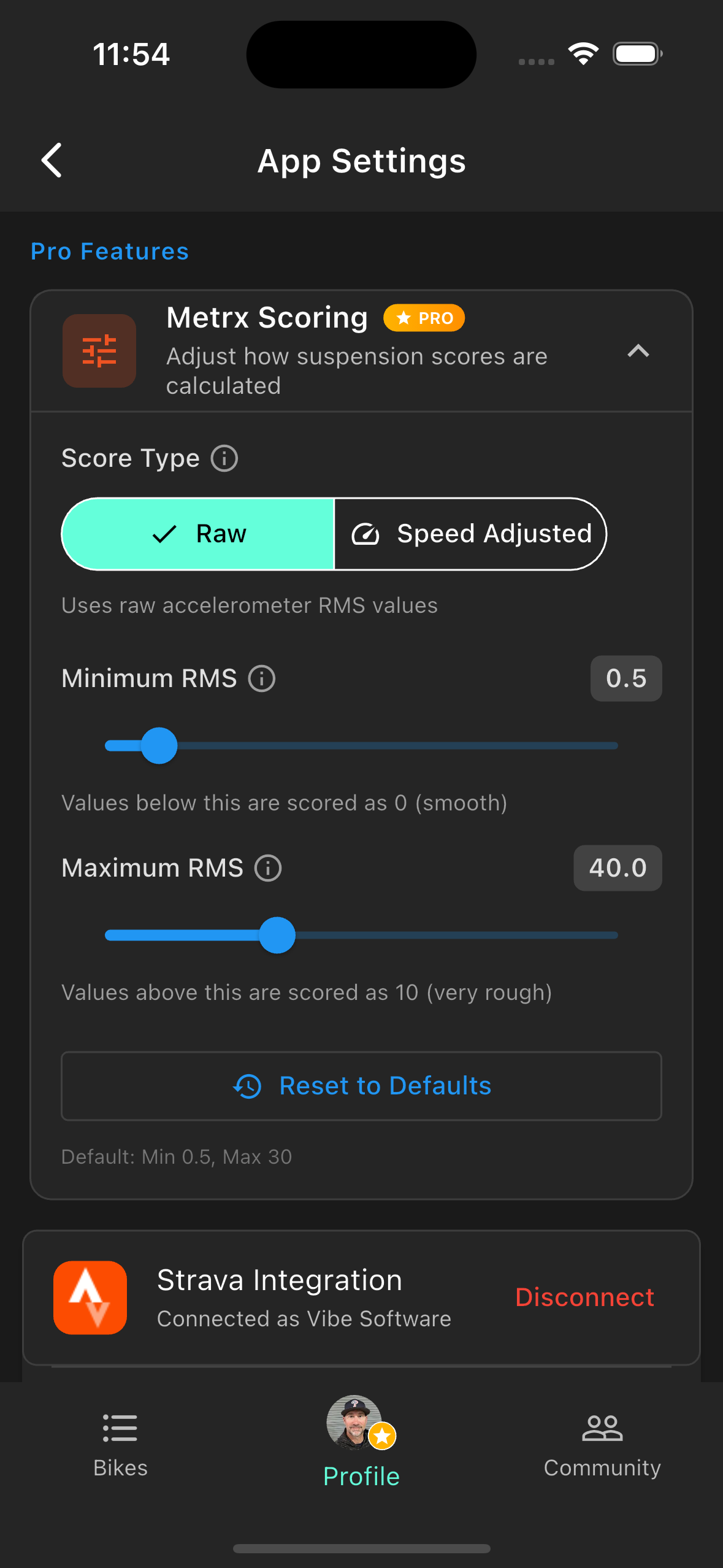Image resolution: width=723 pixels, height=1568 pixels.
Task: Select the Raw score type
Action: [199, 534]
